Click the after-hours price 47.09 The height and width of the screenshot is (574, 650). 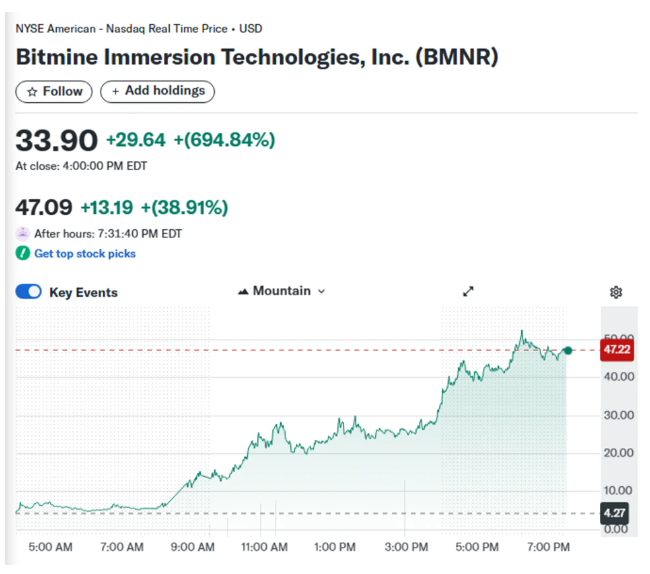click(44, 207)
